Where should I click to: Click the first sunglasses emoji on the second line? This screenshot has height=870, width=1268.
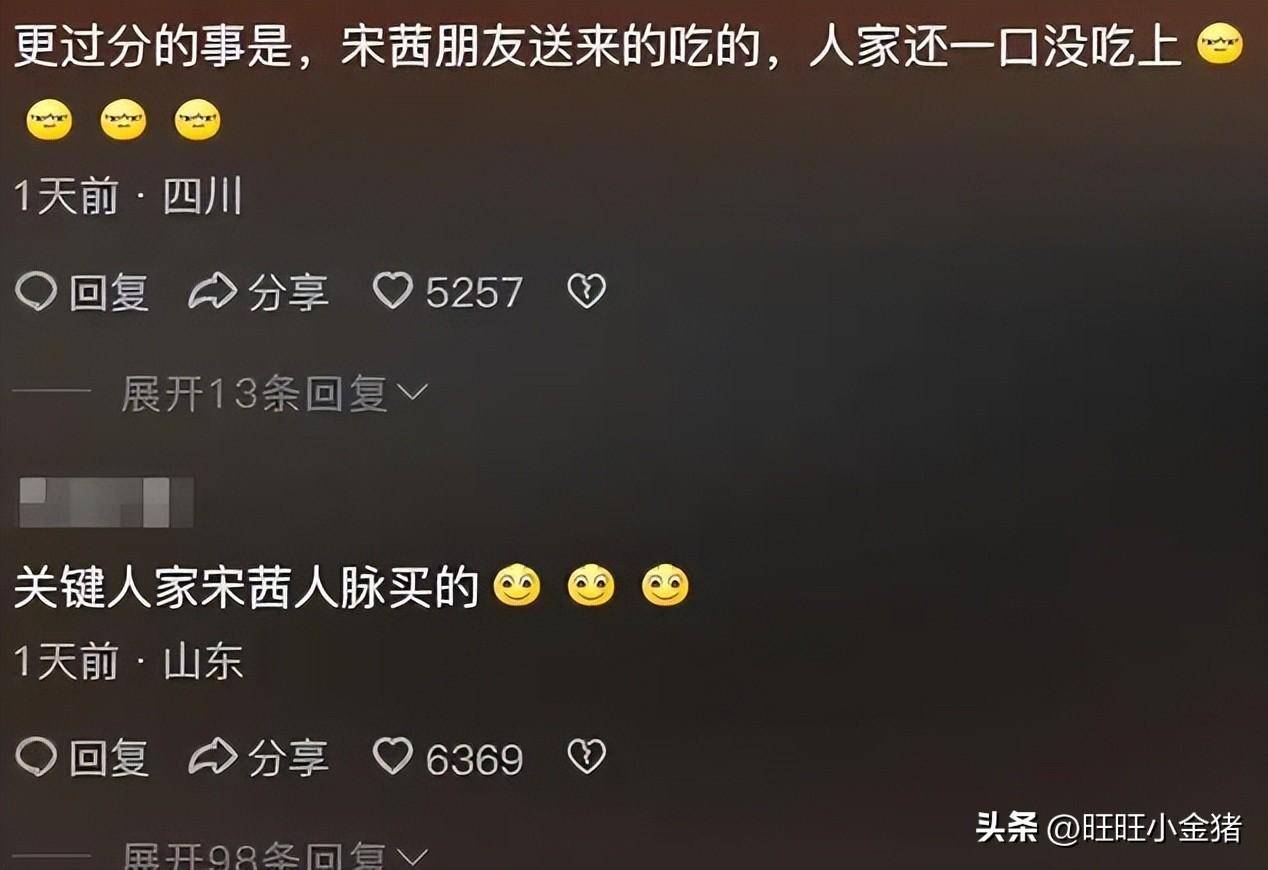(x=49, y=122)
